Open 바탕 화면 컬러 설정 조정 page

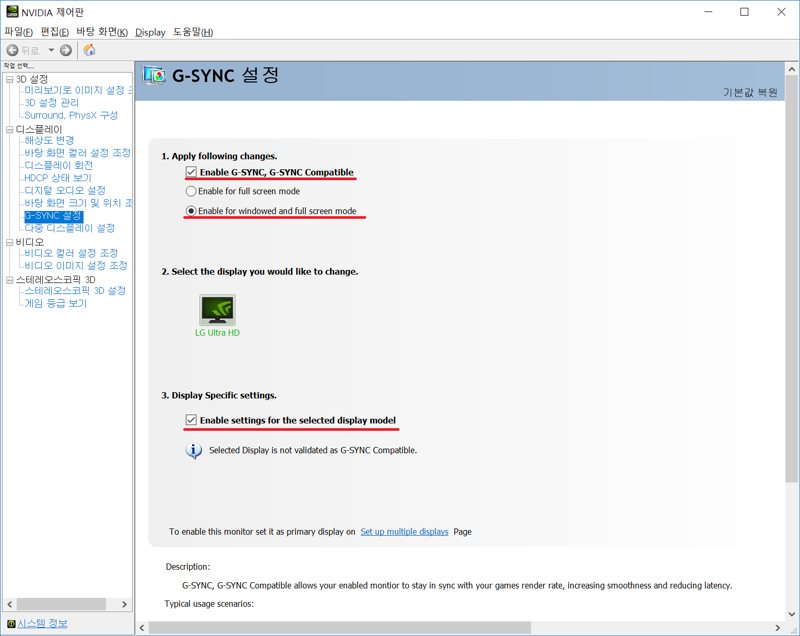coord(78,152)
